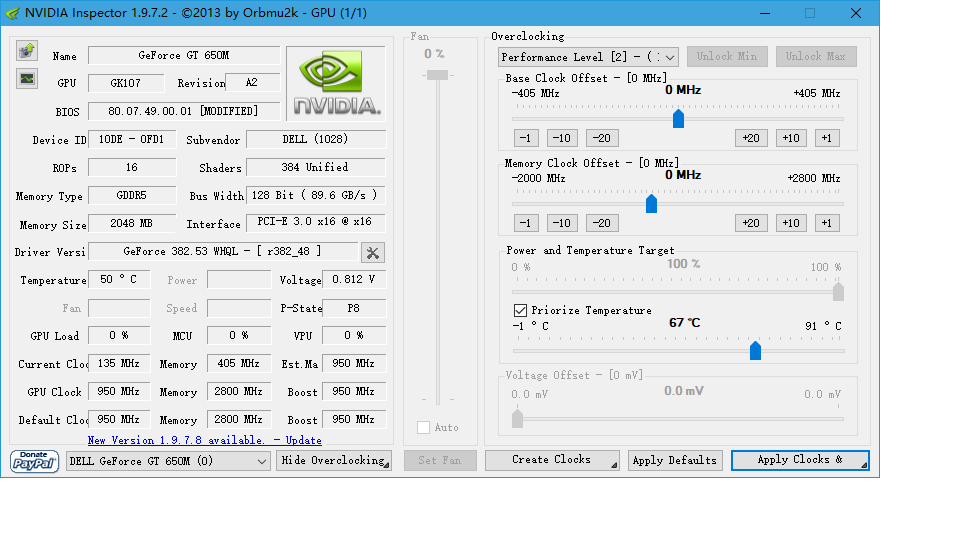Click Apply Defaults button
Image resolution: width=960 pixels, height=540 pixels.
tap(675, 460)
